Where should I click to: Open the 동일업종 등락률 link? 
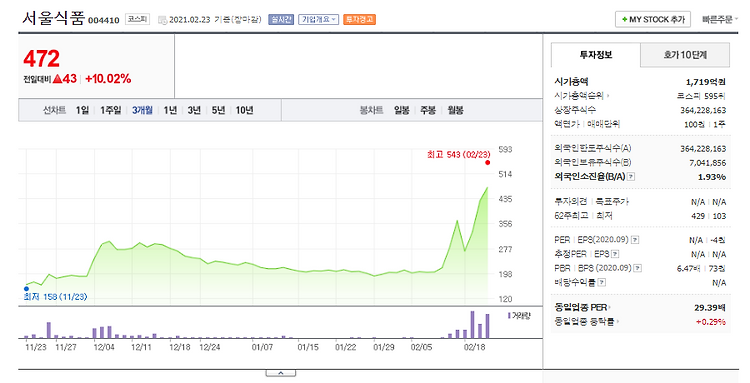point(586,321)
